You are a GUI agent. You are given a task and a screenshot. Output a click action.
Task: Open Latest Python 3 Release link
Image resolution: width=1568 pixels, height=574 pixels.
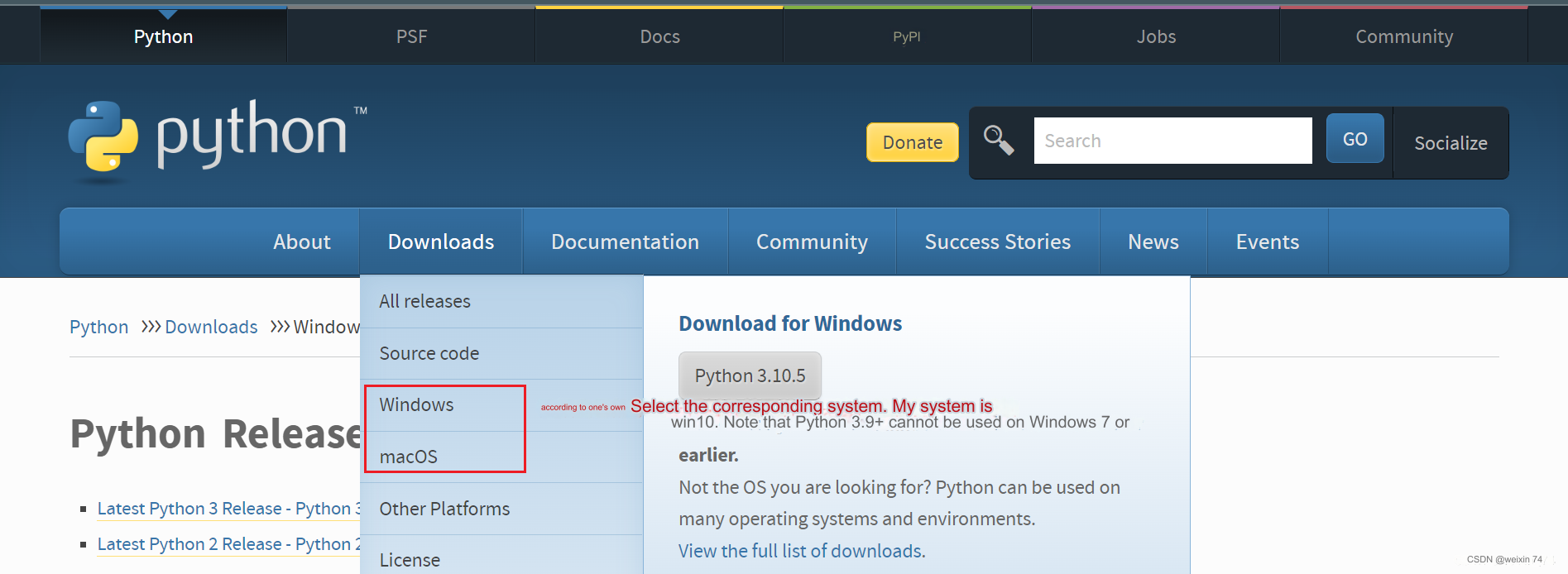[229, 509]
